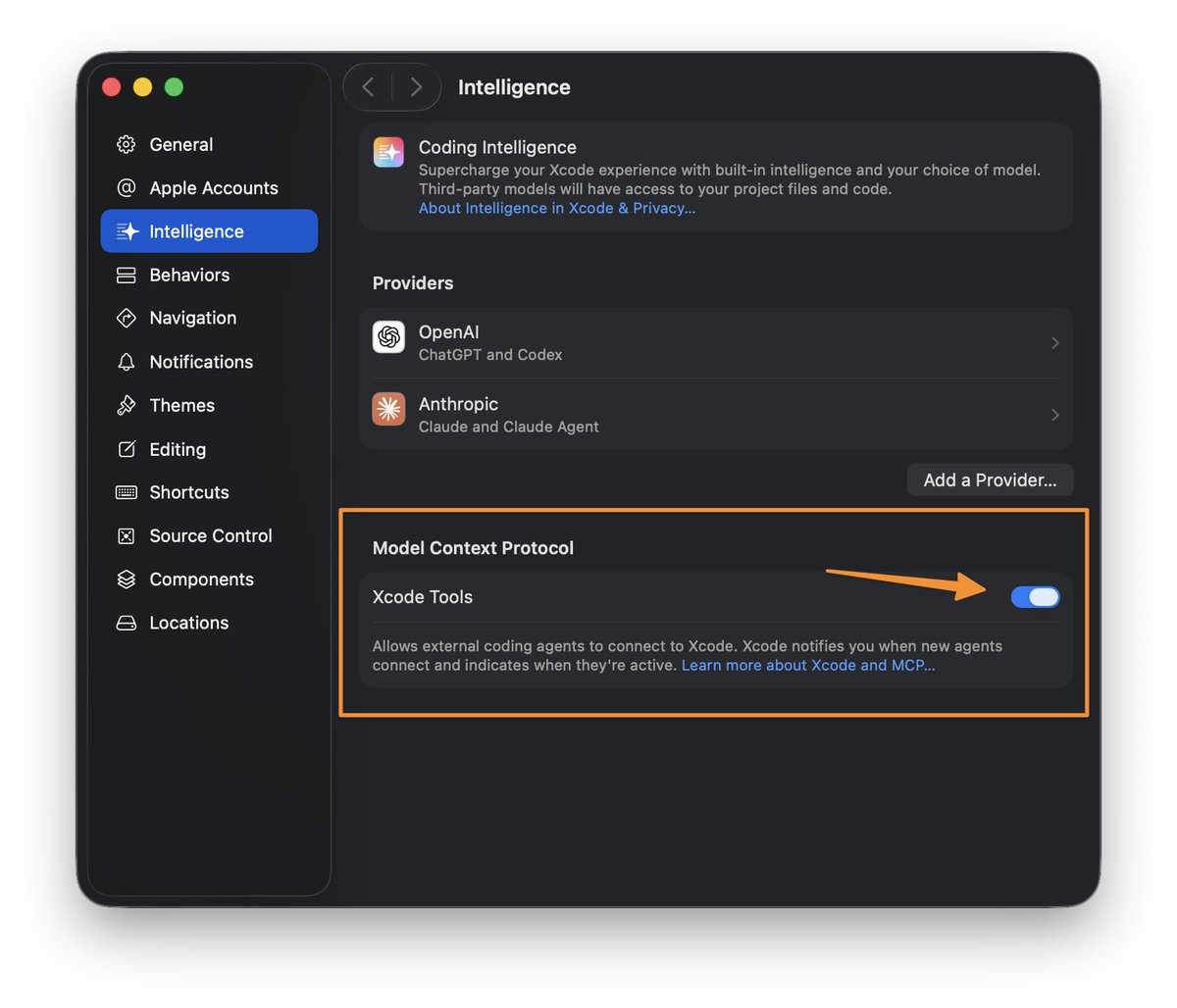1177x1008 pixels.
Task: Open Learn more about Xcode and MCP link
Action: coord(808,665)
